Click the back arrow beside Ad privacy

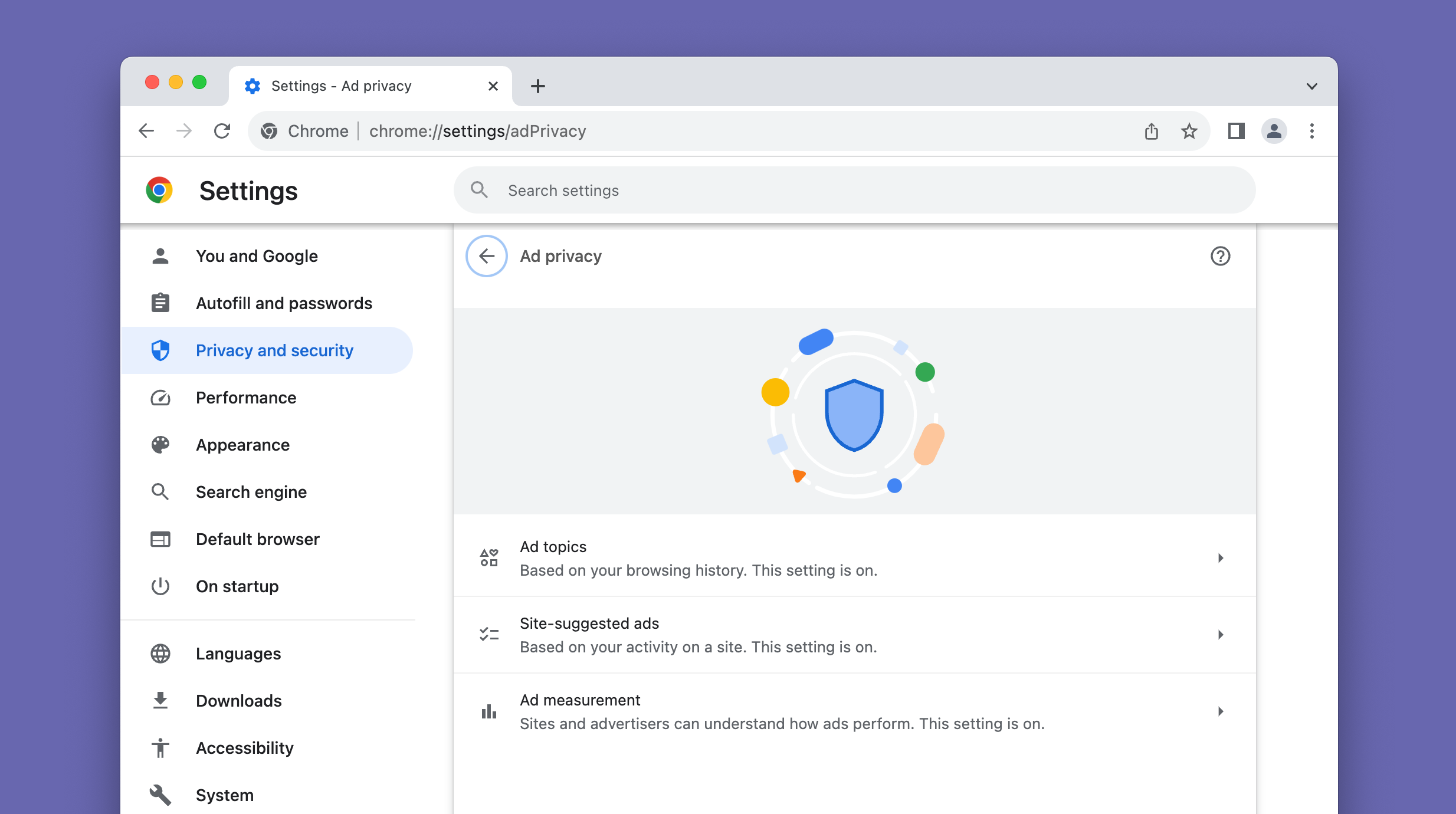[x=486, y=255]
